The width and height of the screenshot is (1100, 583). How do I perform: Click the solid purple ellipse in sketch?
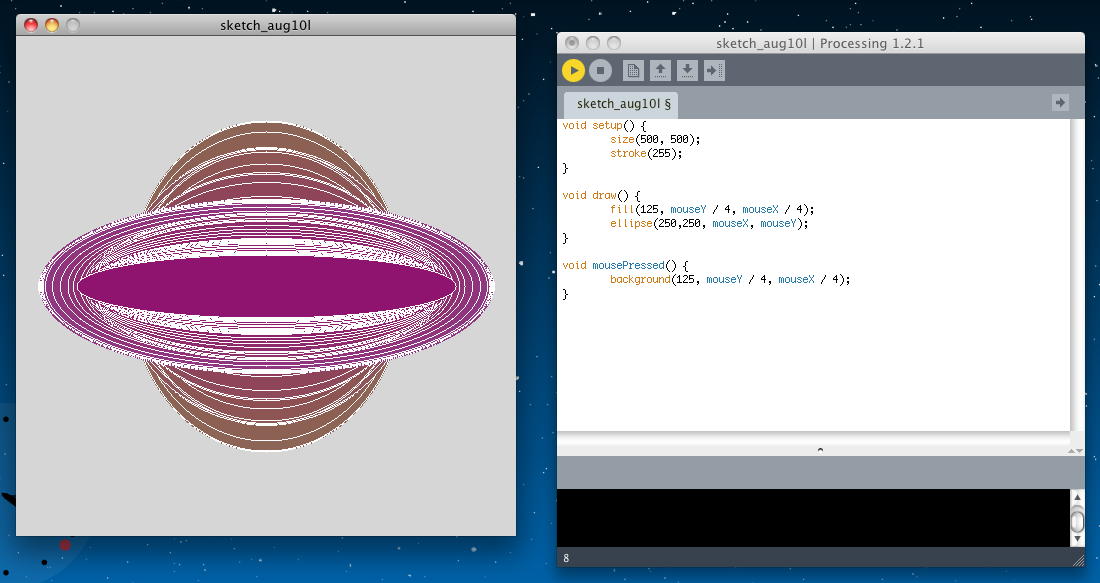click(266, 286)
